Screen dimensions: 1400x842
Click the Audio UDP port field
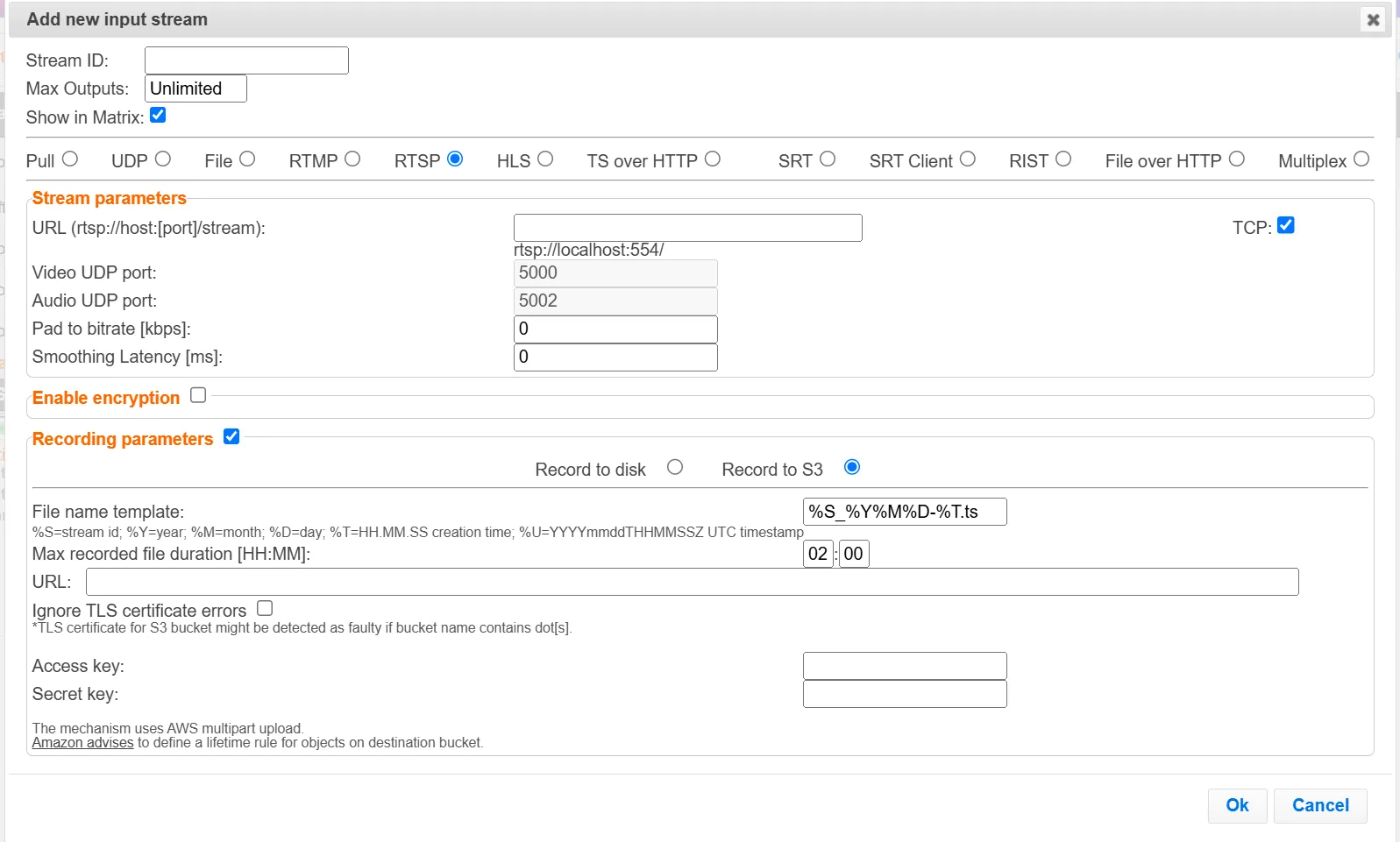pyautogui.click(x=615, y=301)
